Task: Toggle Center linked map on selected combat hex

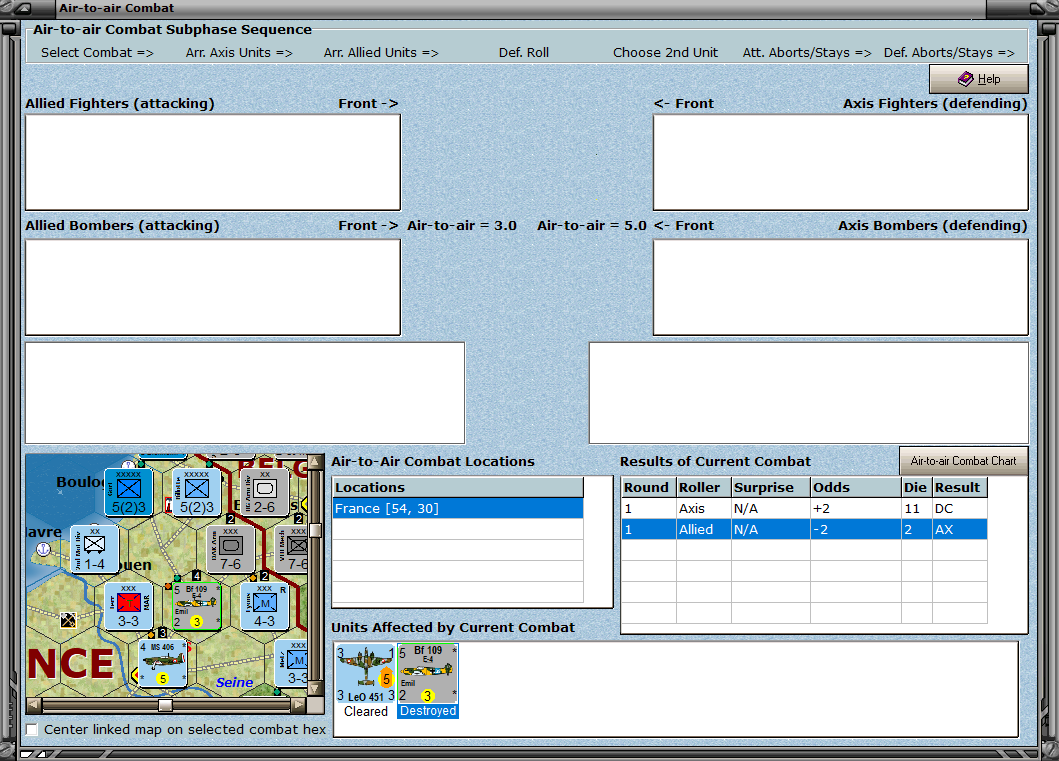Action: [32, 729]
